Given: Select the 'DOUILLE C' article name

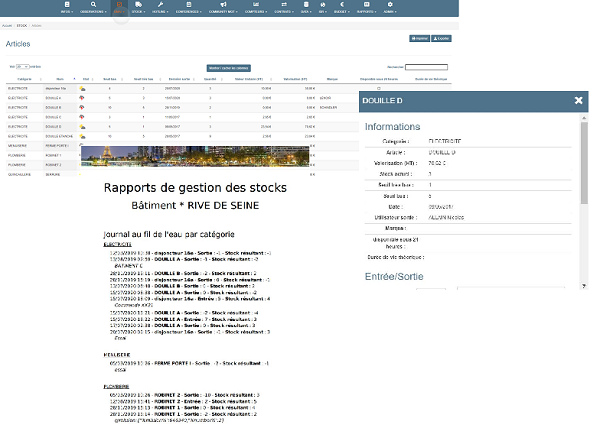Looking at the screenshot, I should tap(53, 117).
